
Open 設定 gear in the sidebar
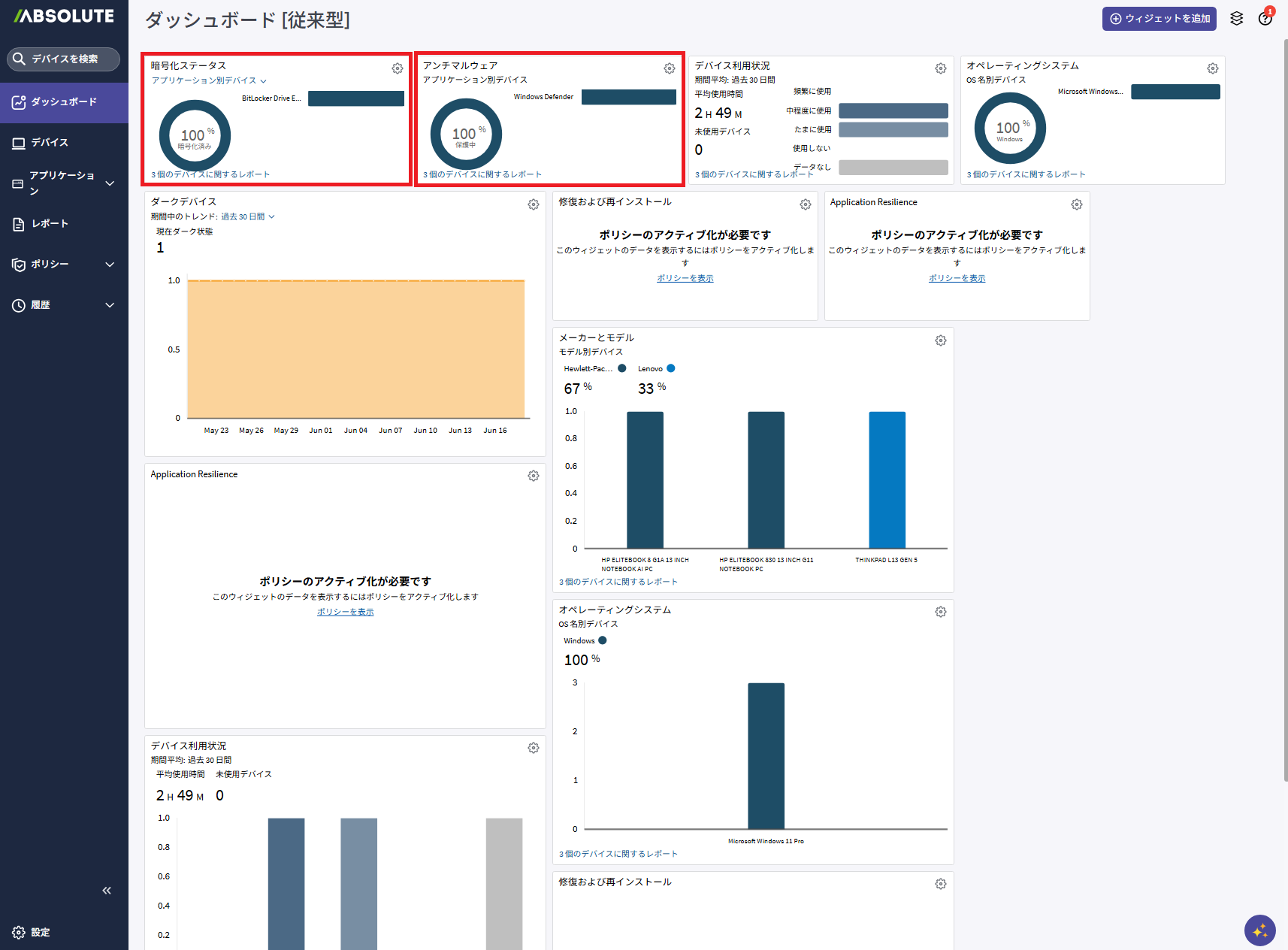(x=31, y=932)
